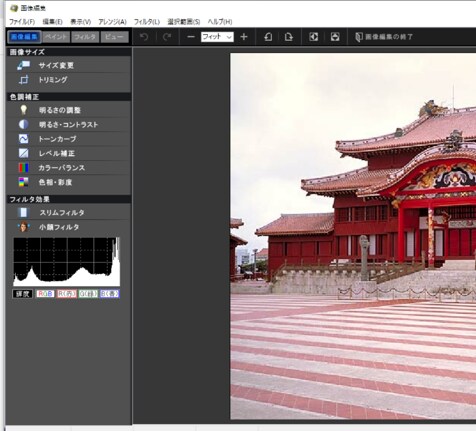Open the フィルタ(L) menu
The height and width of the screenshot is (431, 476).
(147, 22)
